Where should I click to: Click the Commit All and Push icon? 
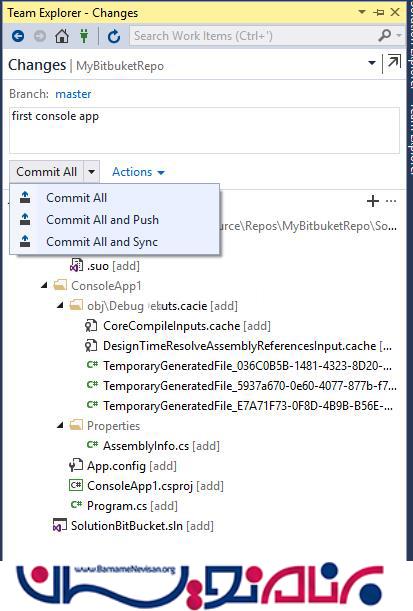(x=25, y=219)
